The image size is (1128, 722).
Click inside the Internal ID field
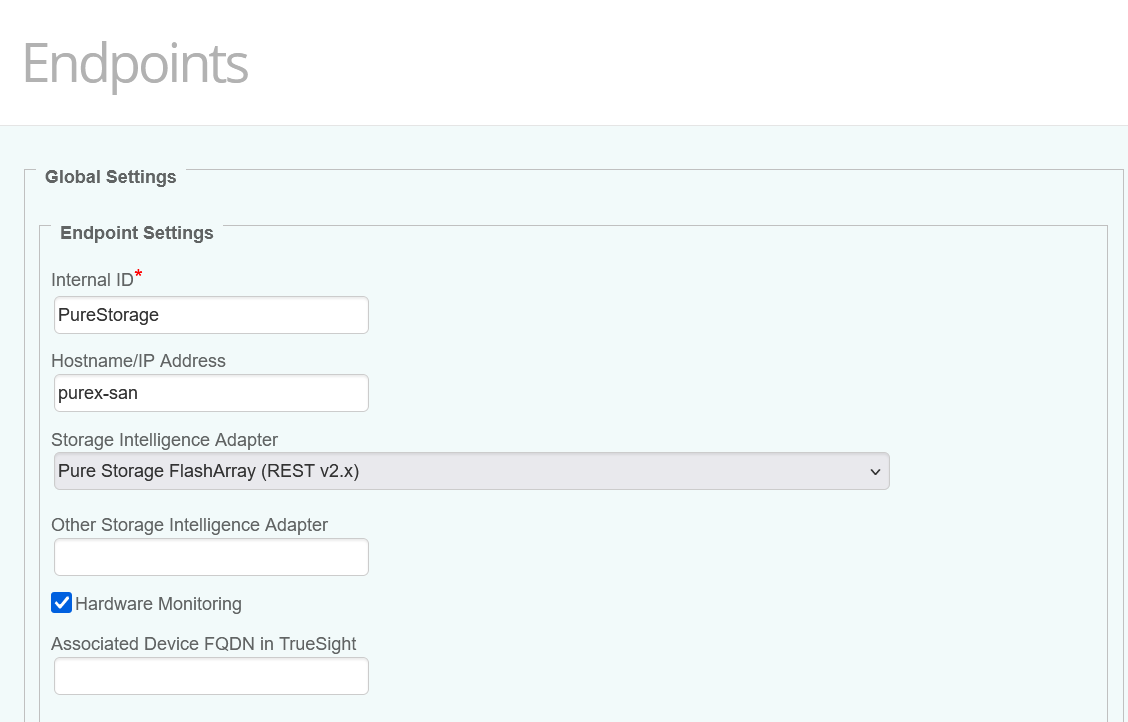pos(210,314)
